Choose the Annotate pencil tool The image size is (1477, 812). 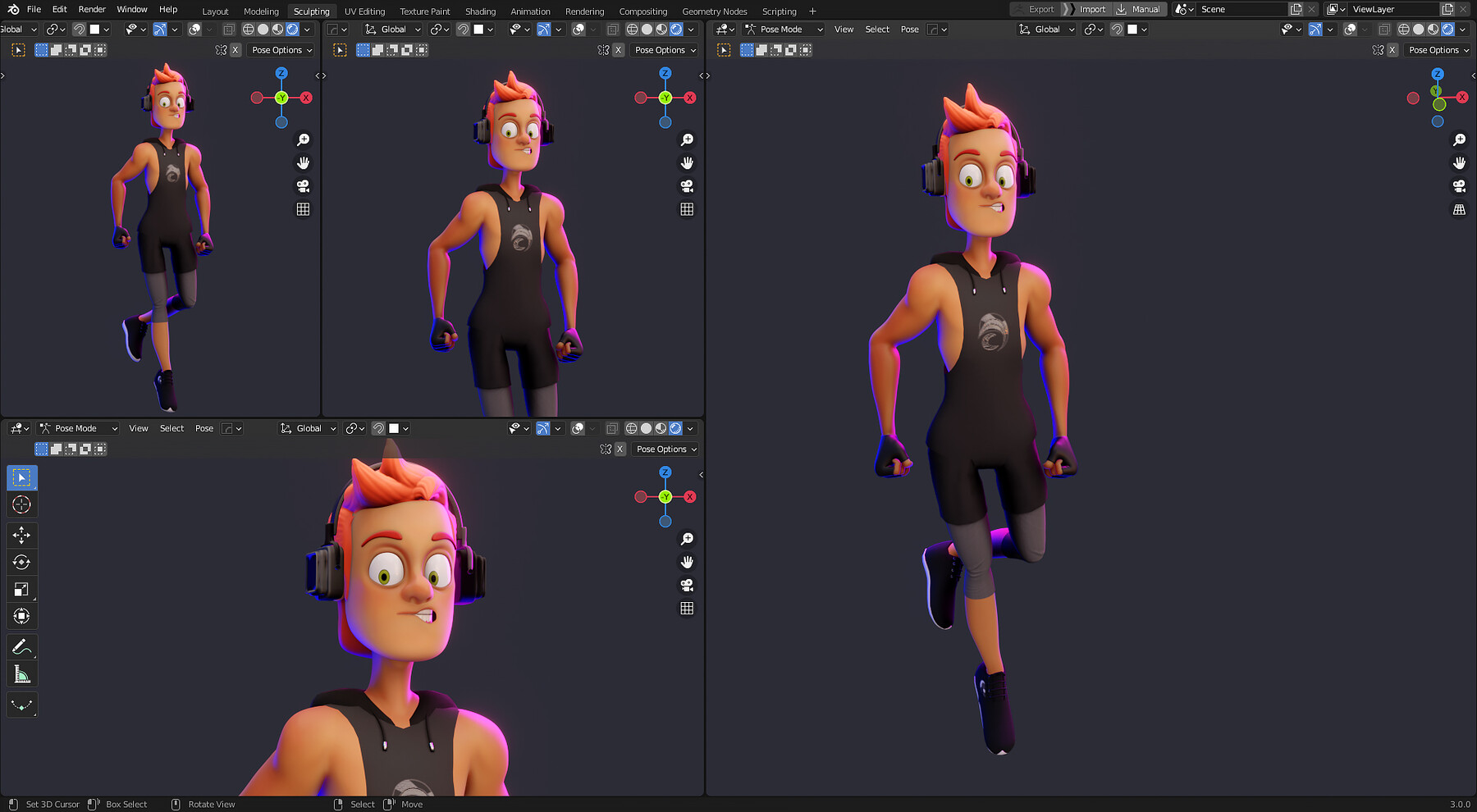pyautogui.click(x=21, y=647)
